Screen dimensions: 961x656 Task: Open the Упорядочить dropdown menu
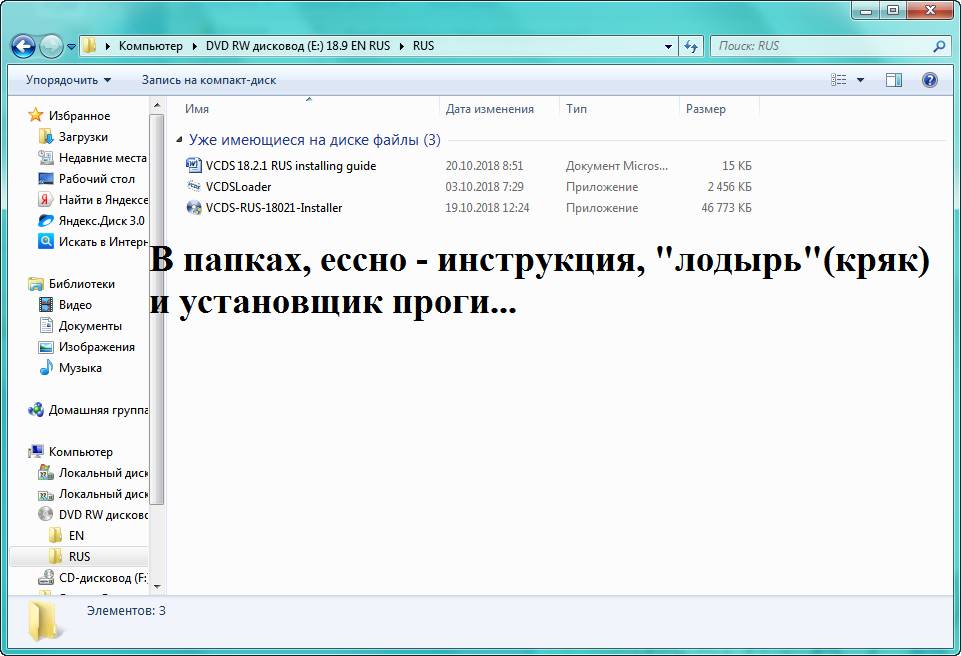68,80
